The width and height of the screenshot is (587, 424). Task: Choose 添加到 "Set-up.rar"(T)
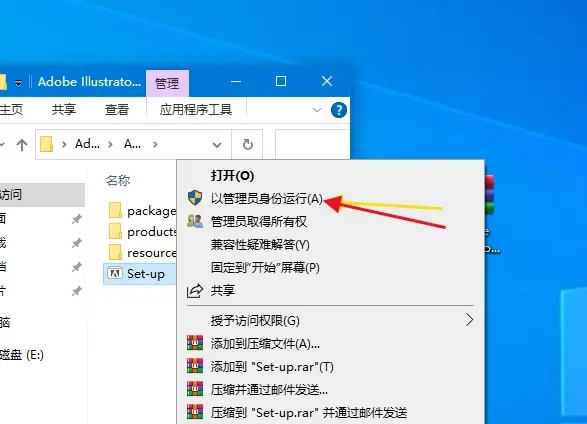pos(272,367)
